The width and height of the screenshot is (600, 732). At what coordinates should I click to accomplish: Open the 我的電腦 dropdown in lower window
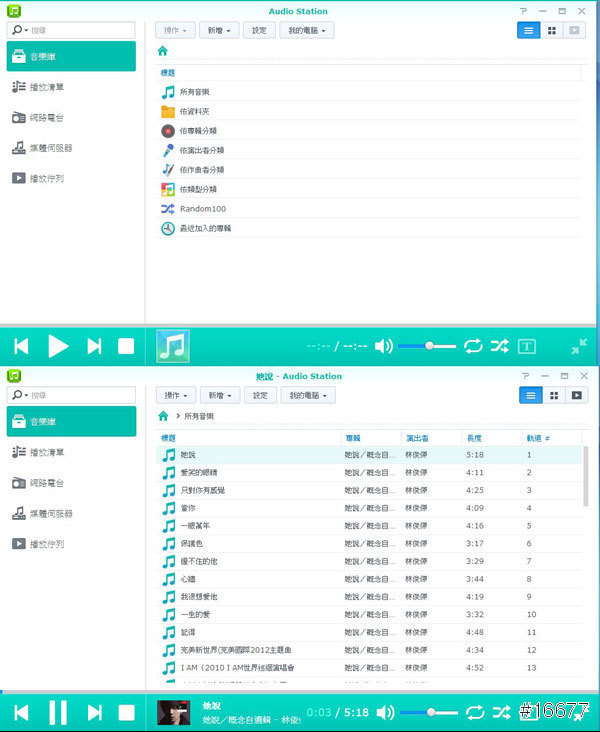[306, 395]
